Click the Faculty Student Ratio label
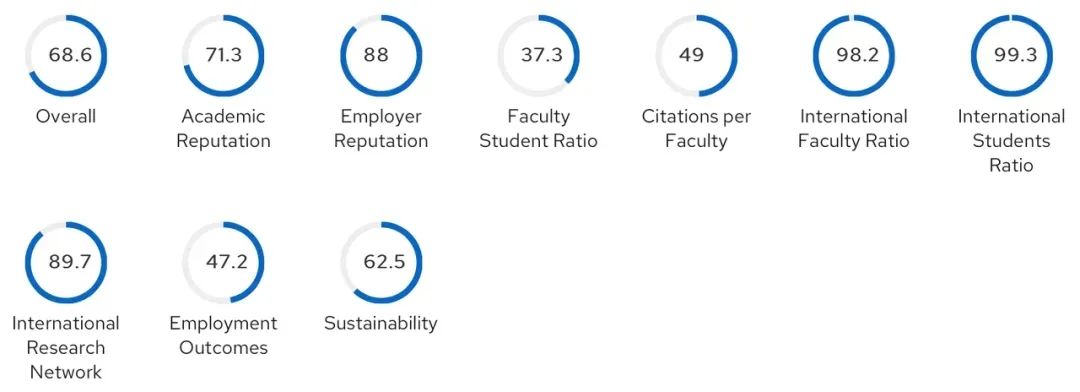This screenshot has width=1080, height=392. coord(539,129)
